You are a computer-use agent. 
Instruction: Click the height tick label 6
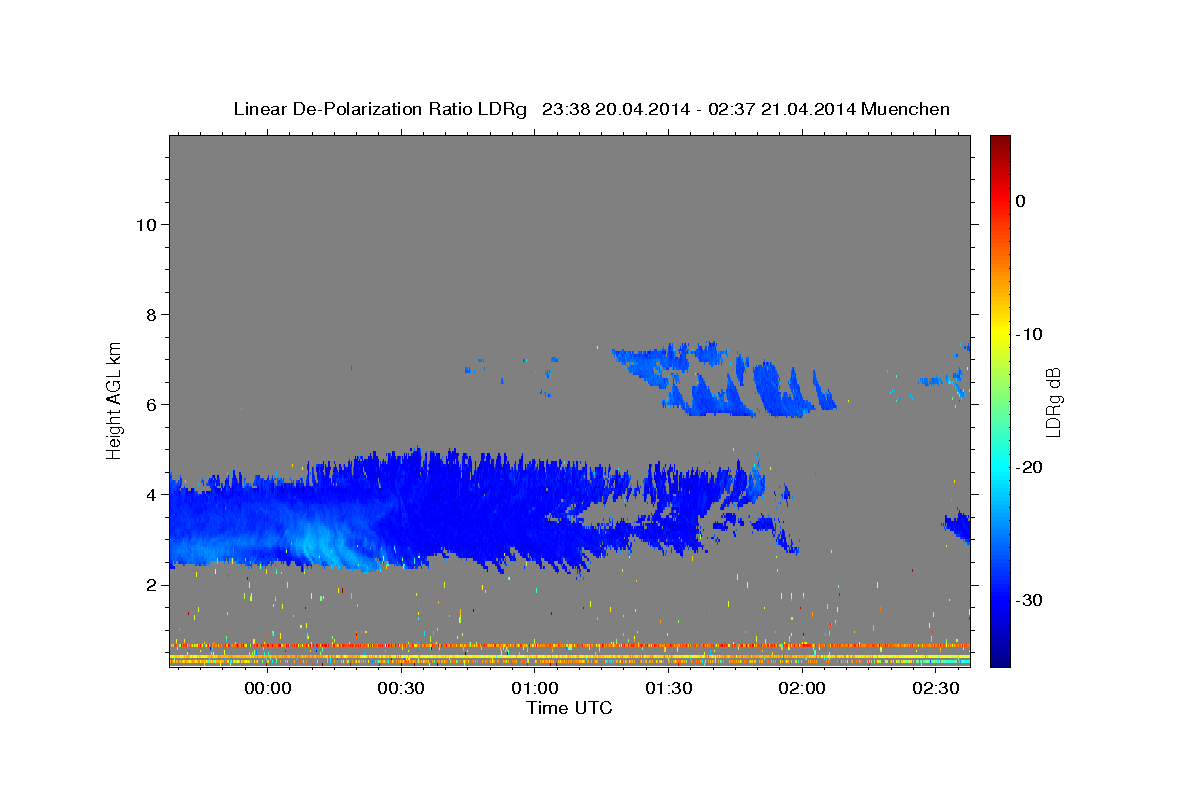coord(150,404)
